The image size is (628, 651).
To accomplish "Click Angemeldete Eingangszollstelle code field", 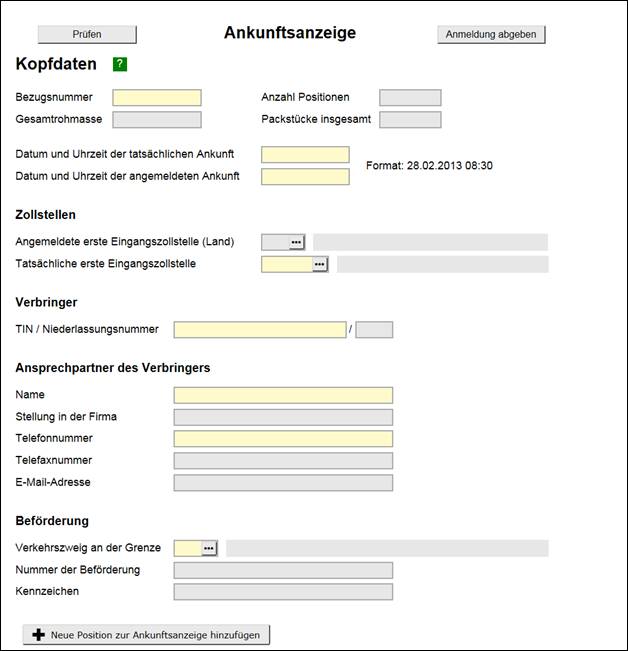I will tap(275, 242).
